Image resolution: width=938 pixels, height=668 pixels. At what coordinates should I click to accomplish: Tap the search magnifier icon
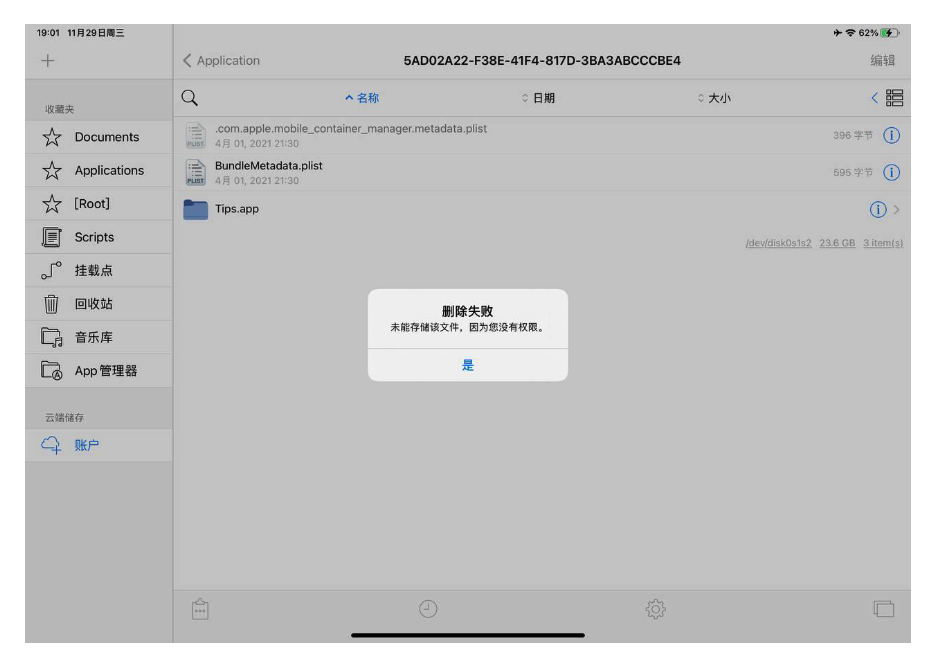coord(189,98)
